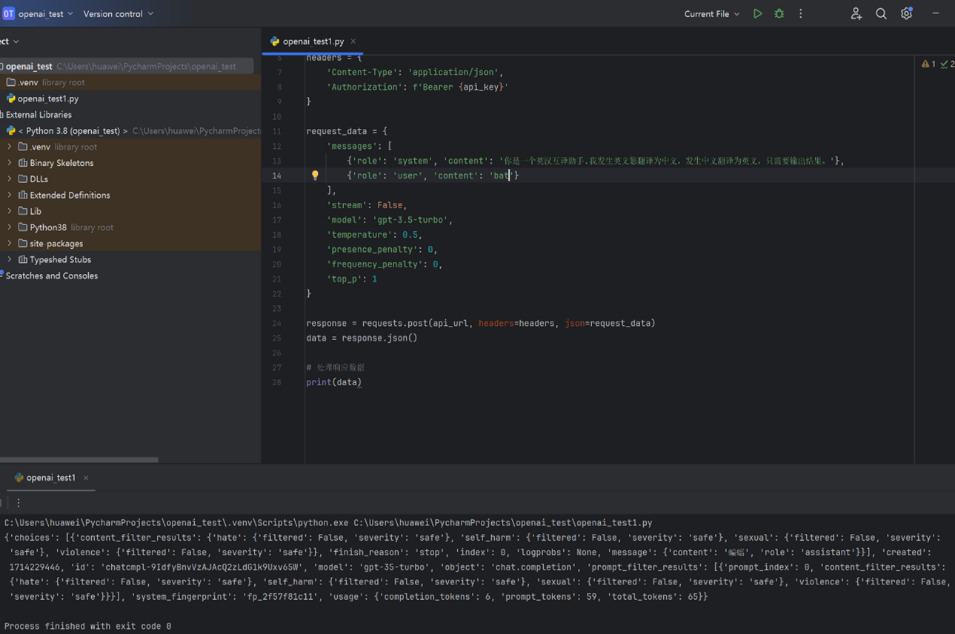Click the warning count indicator in the editor
The image size is (955, 634).
click(x=929, y=64)
